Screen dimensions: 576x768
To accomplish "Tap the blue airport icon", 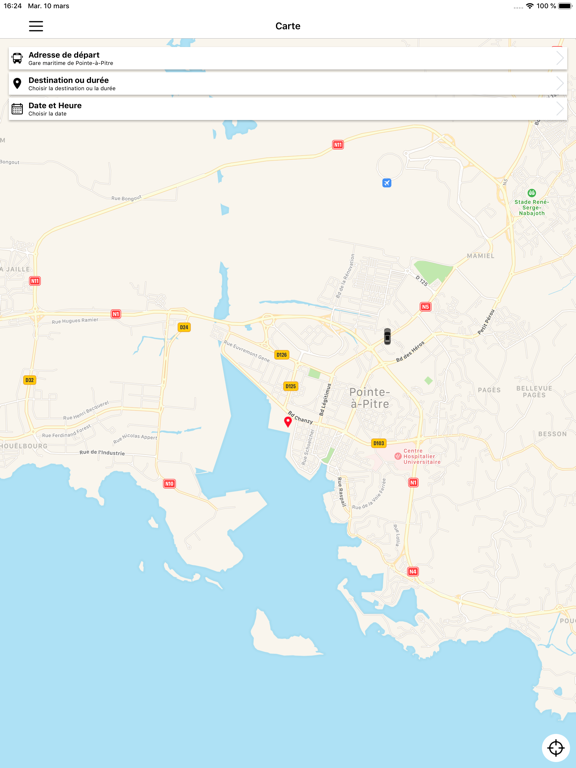I will [387, 183].
